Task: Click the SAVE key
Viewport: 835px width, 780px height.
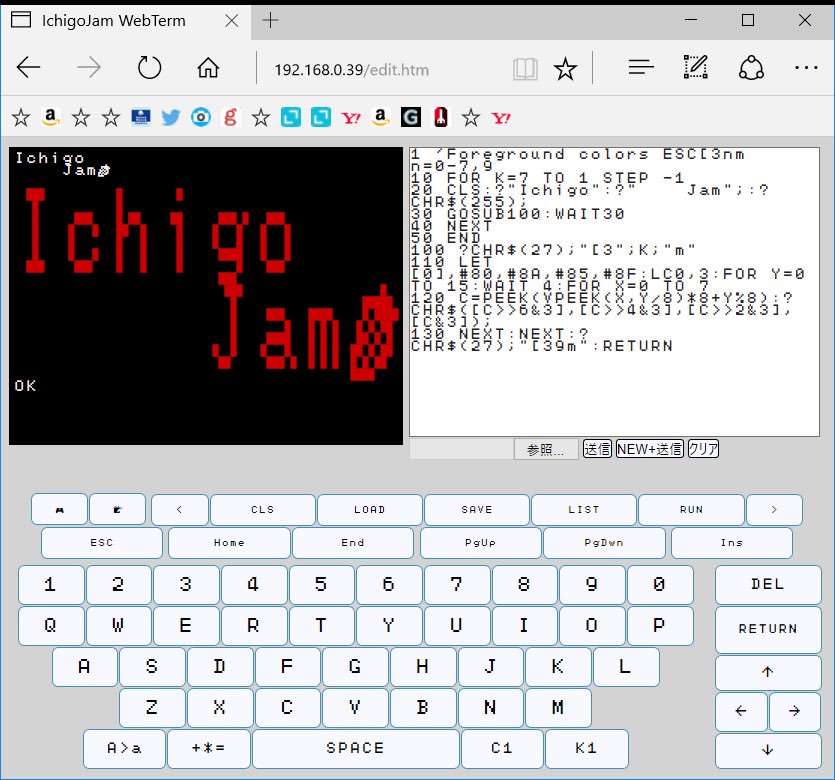Action: (x=477, y=510)
